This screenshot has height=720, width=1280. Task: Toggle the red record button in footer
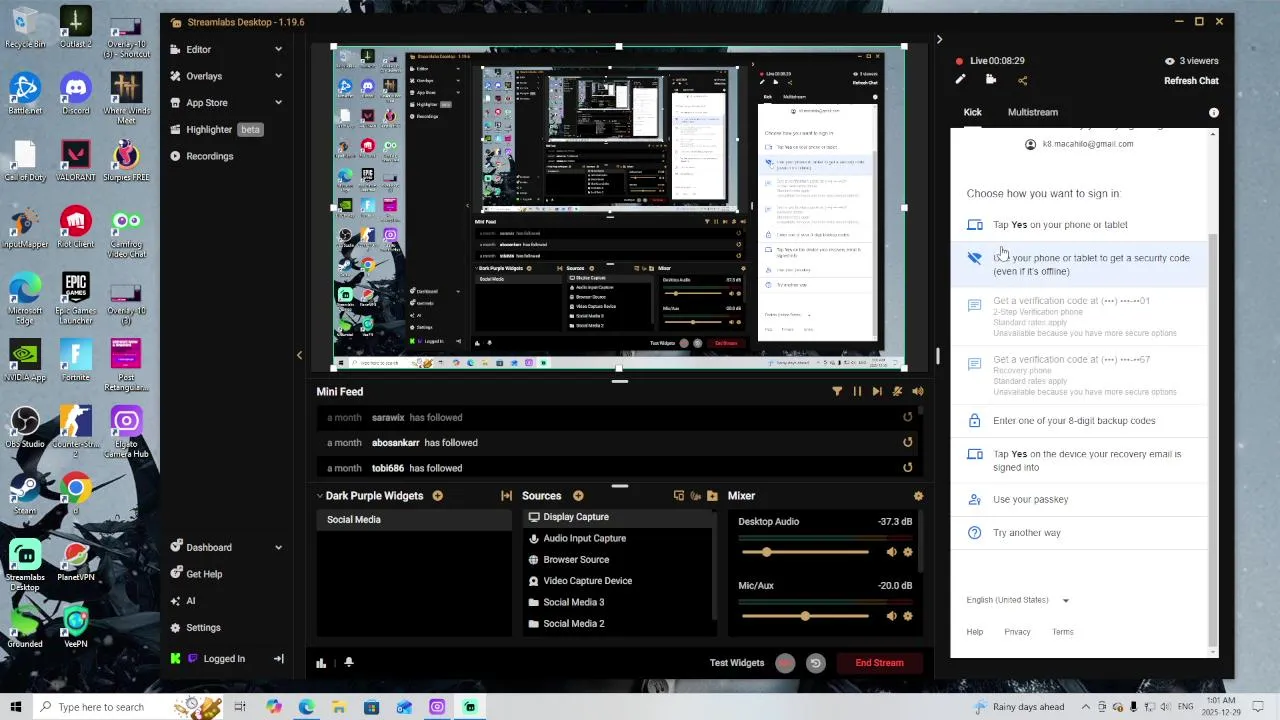click(x=785, y=663)
